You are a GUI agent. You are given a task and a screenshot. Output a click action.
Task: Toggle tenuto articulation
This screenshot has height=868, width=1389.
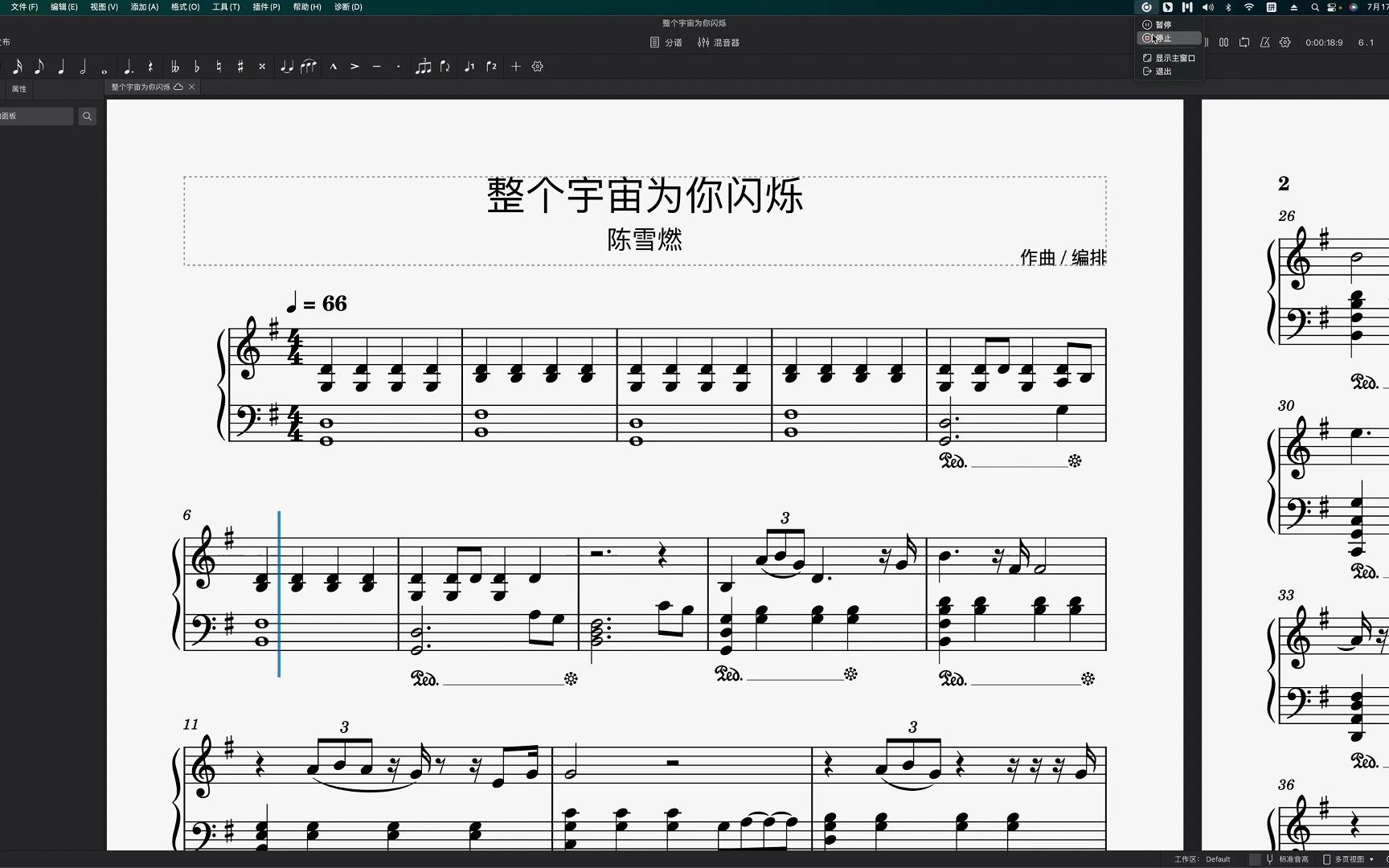click(x=376, y=67)
